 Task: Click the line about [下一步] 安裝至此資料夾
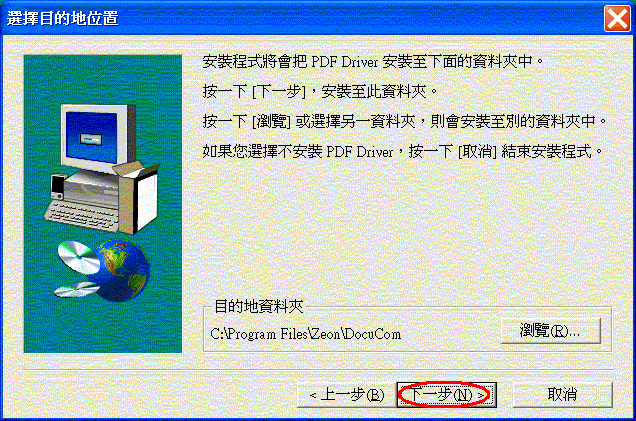(320, 92)
